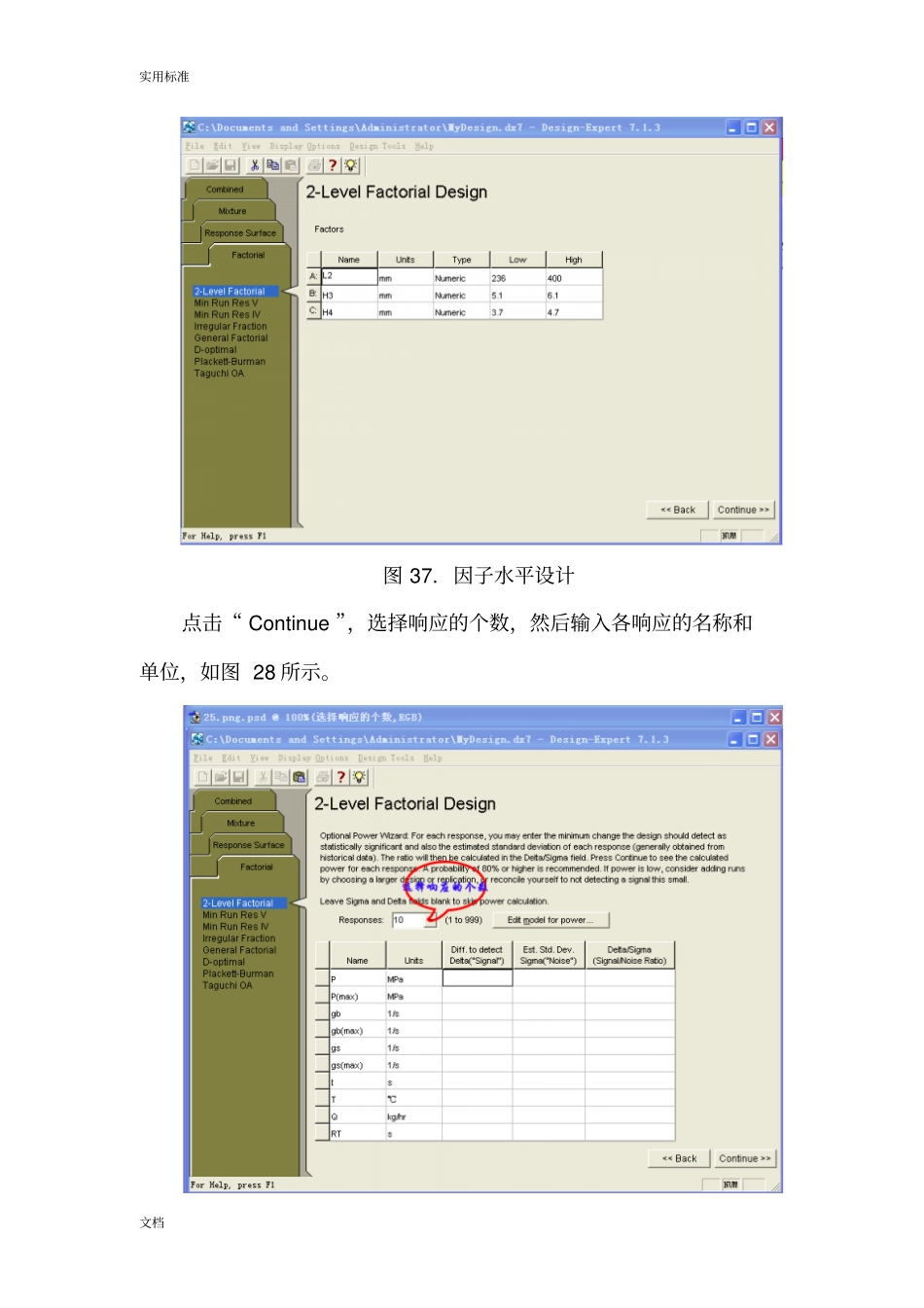Click Continue button in Factors window
This screenshot has width=924, height=1308.
click(743, 510)
